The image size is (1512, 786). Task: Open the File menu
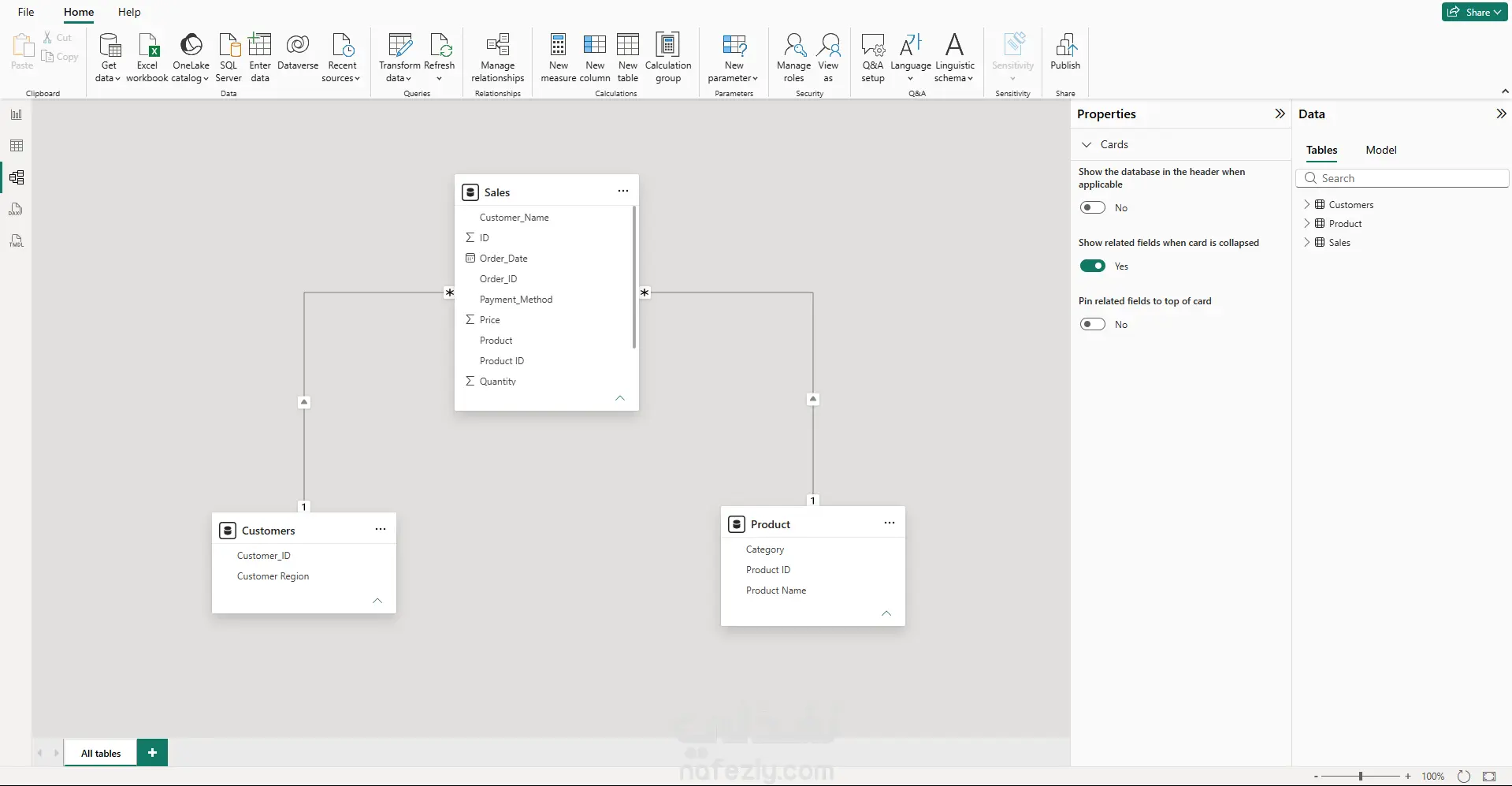(26, 12)
